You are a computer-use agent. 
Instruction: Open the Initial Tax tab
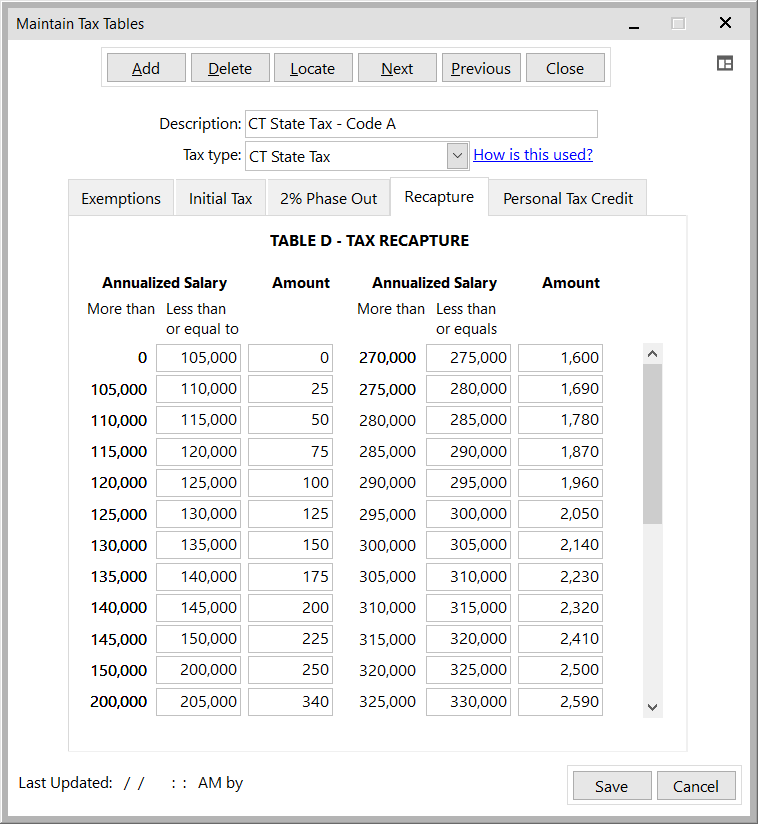[x=220, y=198]
